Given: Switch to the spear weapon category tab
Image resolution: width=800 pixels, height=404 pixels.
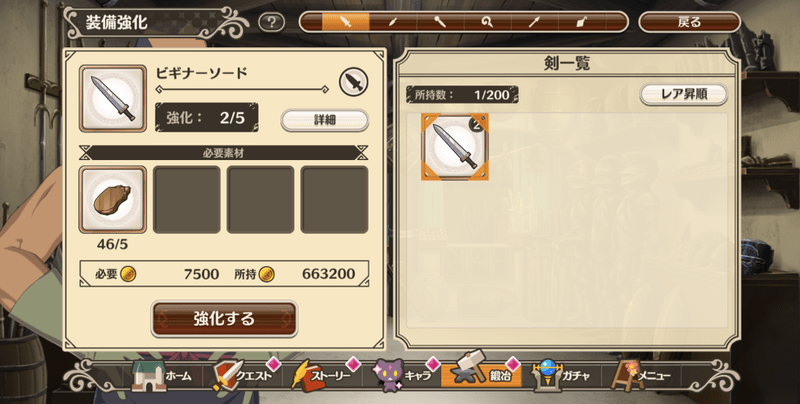Looking at the screenshot, I should coord(535,22).
